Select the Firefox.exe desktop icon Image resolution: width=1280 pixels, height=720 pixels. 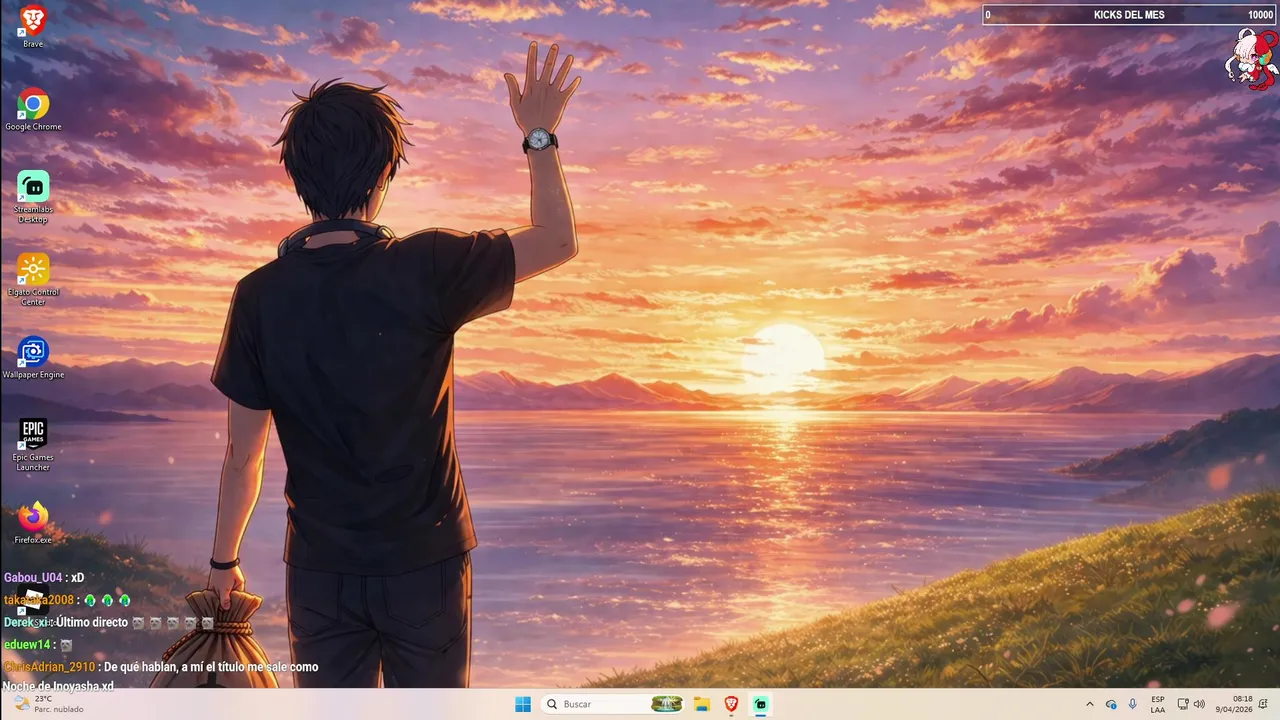tap(33, 523)
